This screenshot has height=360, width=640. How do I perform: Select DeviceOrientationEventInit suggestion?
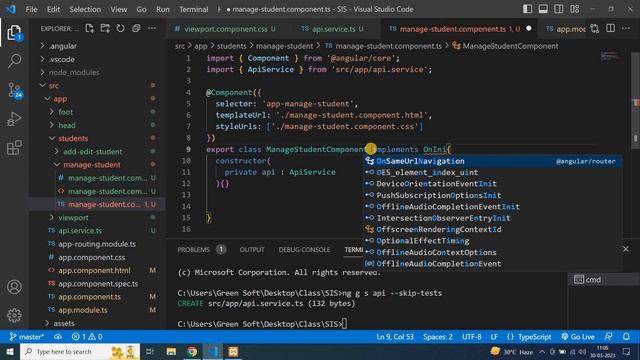pyautogui.click(x=493, y=184)
